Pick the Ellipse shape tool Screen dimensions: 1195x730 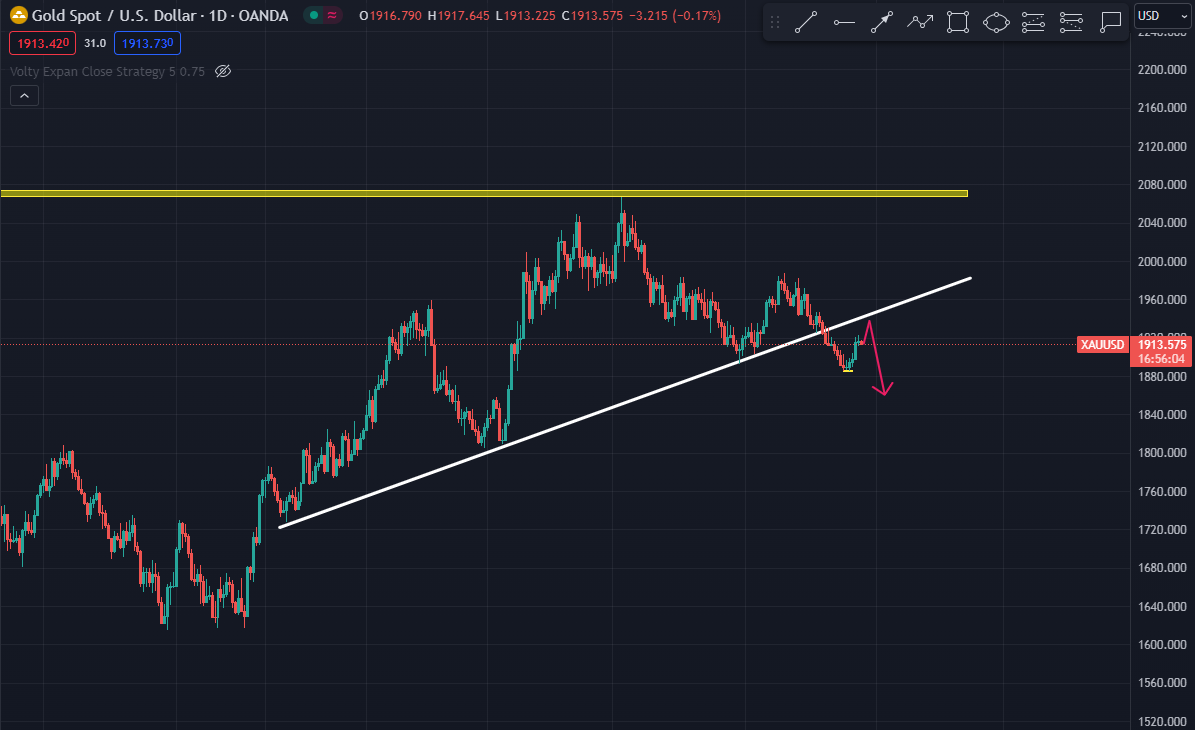[995, 22]
